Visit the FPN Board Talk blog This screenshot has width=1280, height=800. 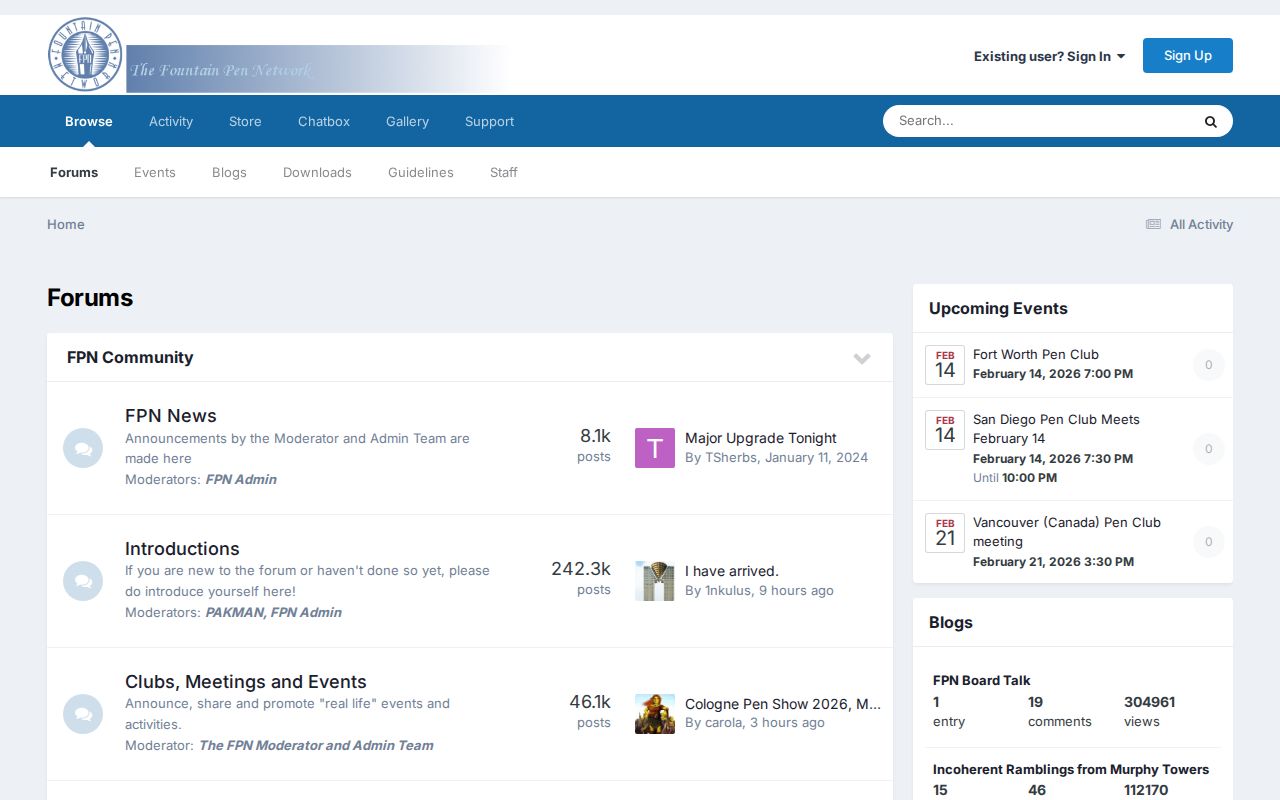pyautogui.click(x=981, y=680)
